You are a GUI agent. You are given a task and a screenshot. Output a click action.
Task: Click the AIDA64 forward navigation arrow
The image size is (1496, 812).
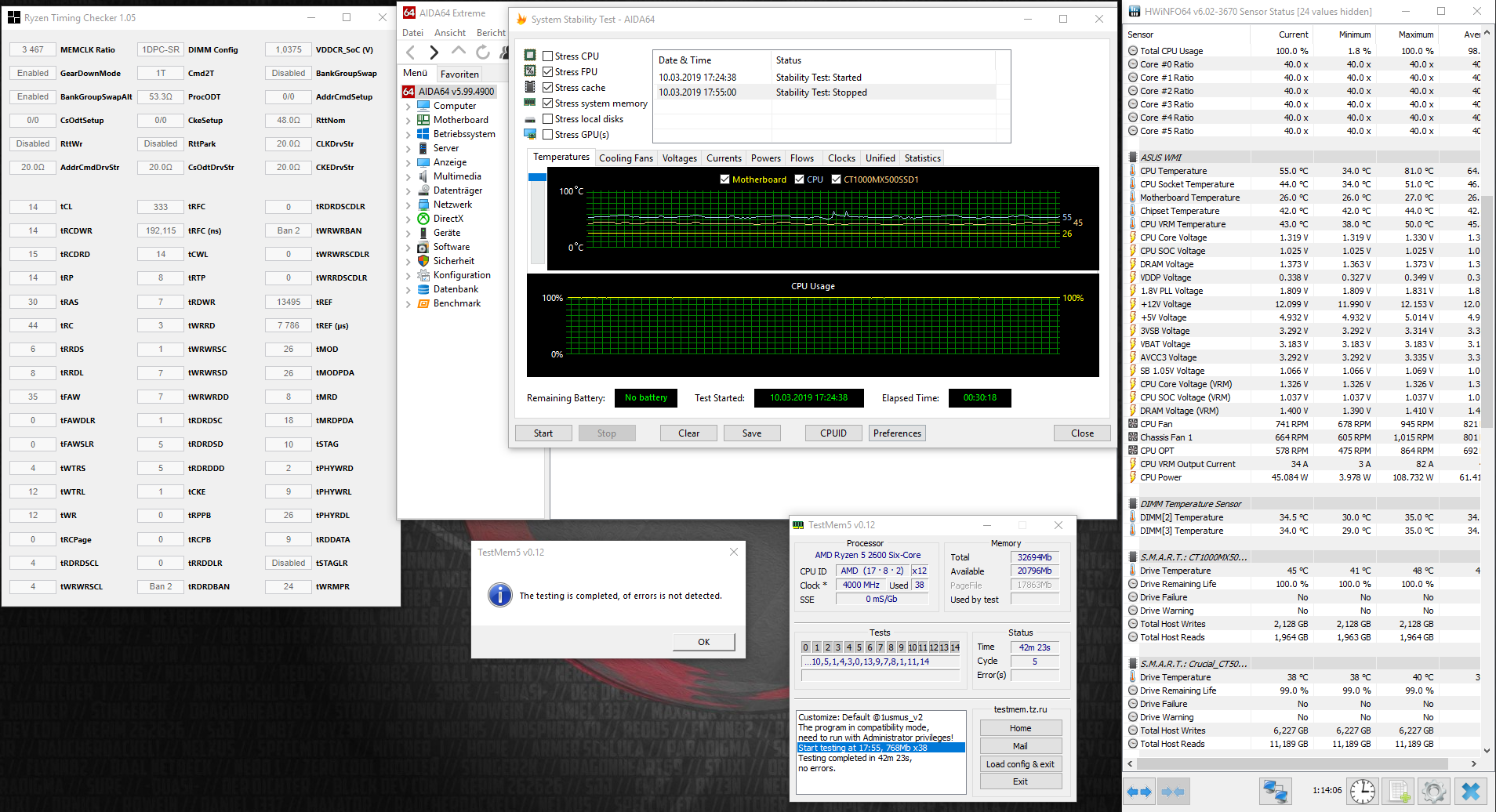[x=434, y=52]
